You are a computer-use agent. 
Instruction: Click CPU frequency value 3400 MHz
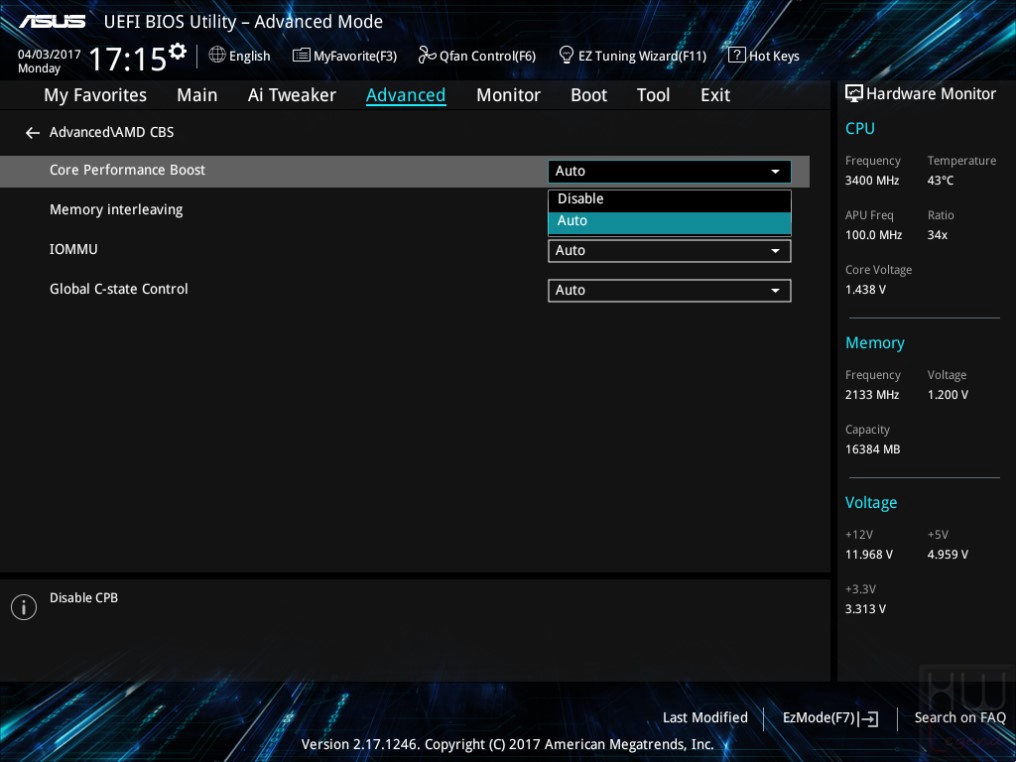[872, 181]
